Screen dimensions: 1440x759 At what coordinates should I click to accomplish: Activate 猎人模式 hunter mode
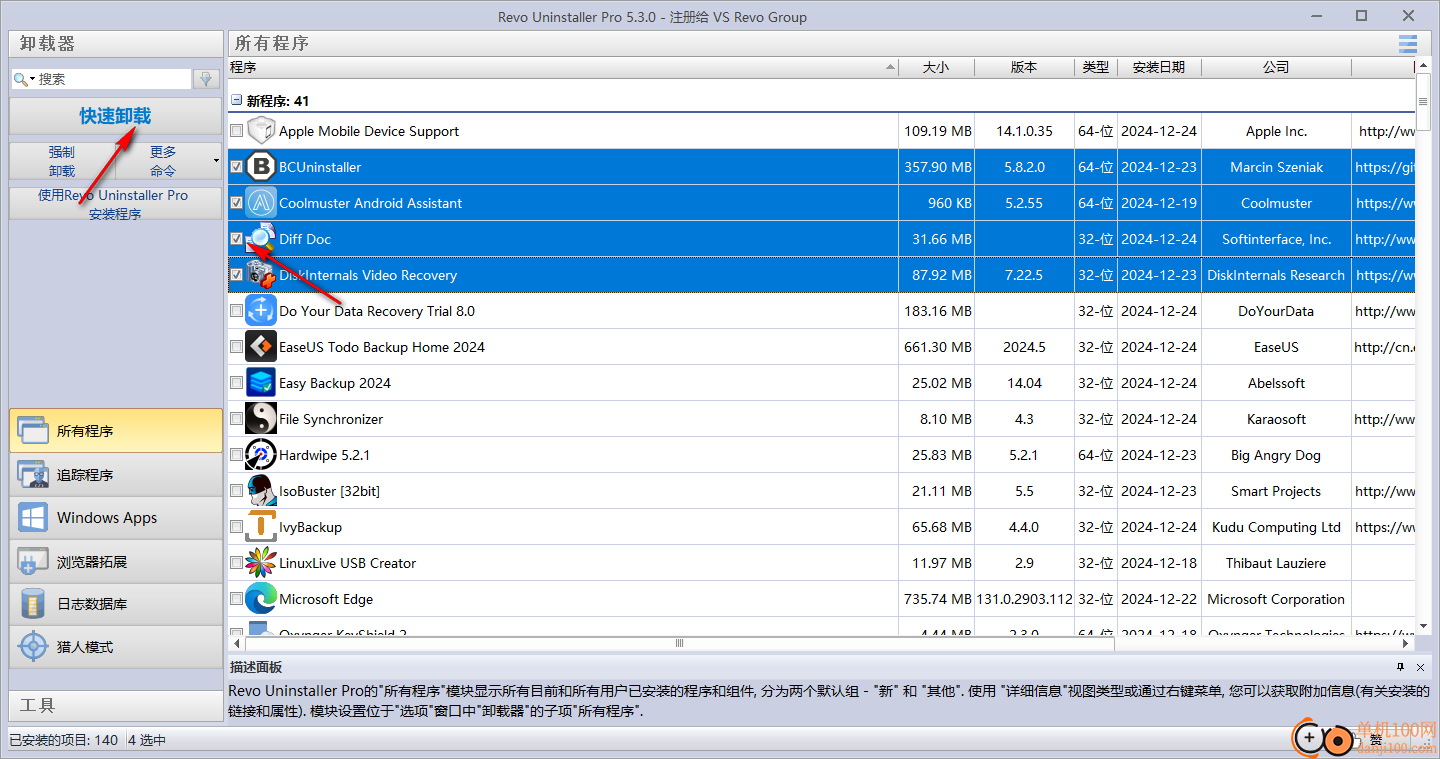pyautogui.click(x=116, y=647)
